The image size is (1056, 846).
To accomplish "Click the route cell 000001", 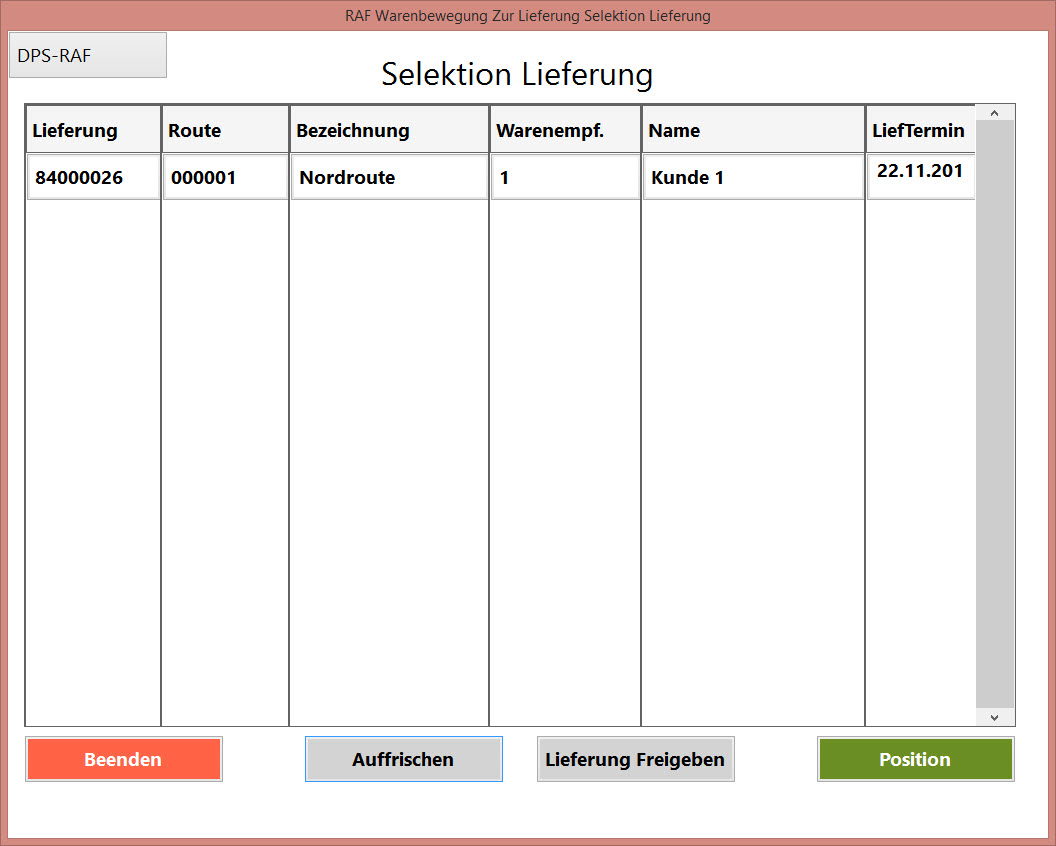I will click(225, 178).
